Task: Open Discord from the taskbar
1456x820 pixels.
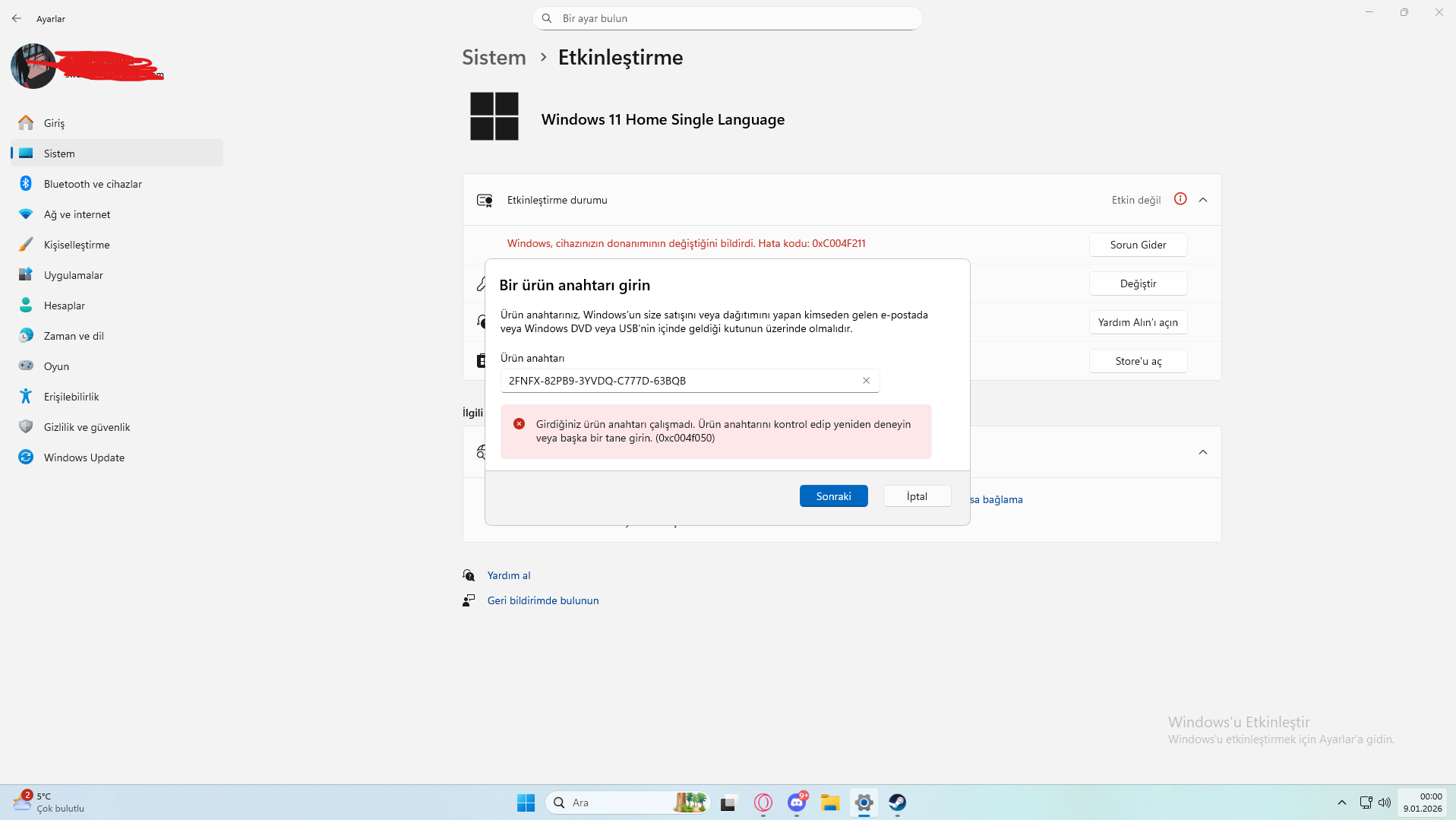Action: coord(797,803)
